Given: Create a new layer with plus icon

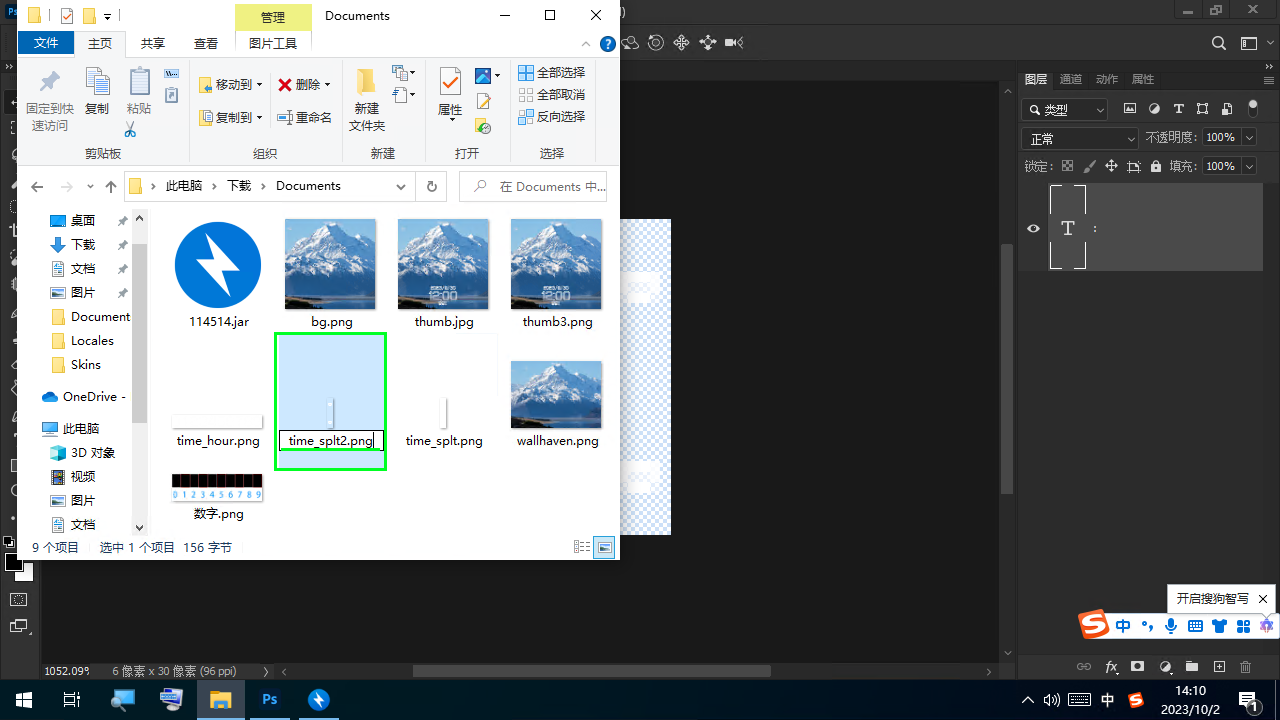Looking at the screenshot, I should [x=1219, y=667].
